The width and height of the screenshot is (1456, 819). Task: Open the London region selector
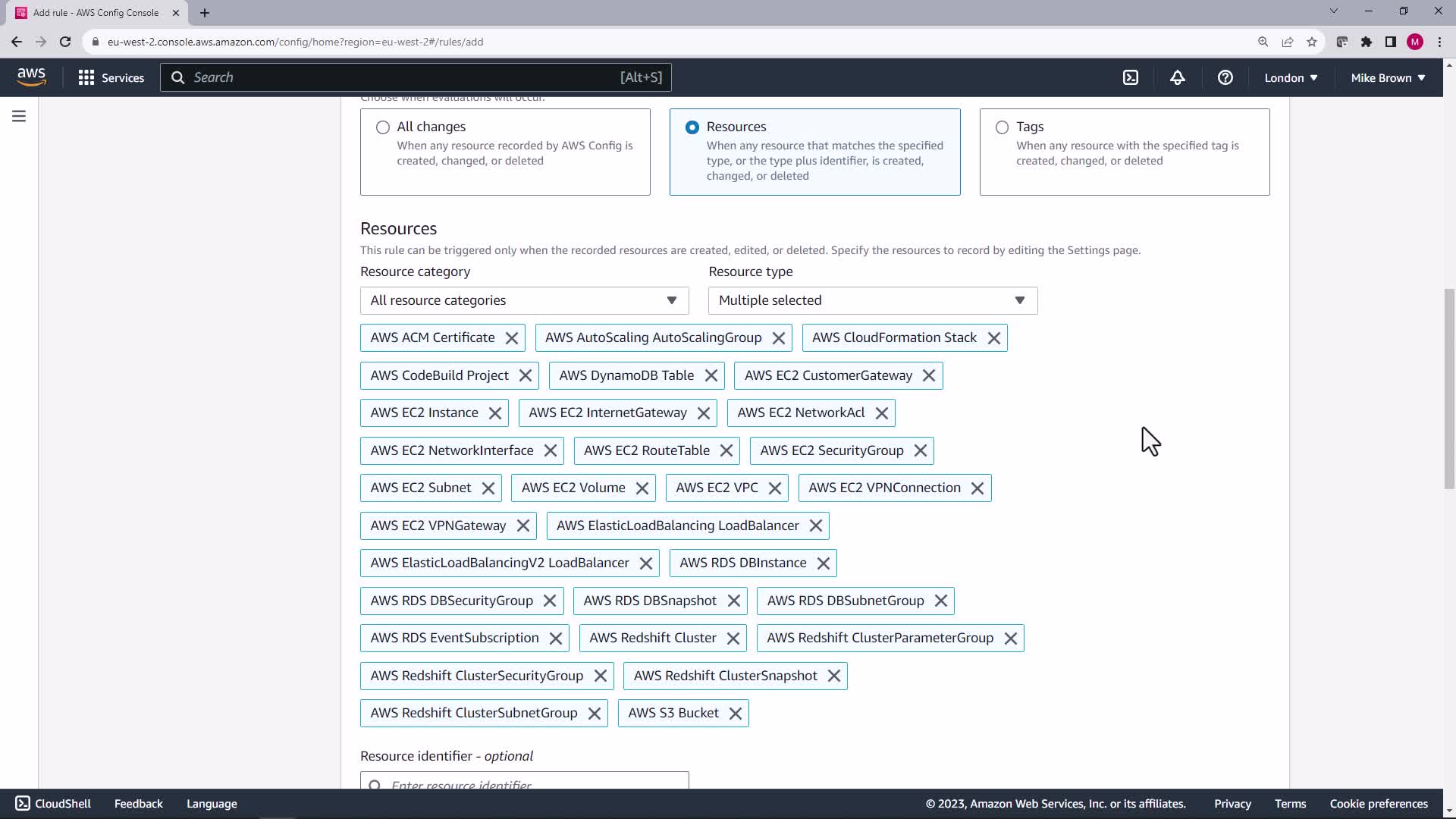[x=1291, y=77]
